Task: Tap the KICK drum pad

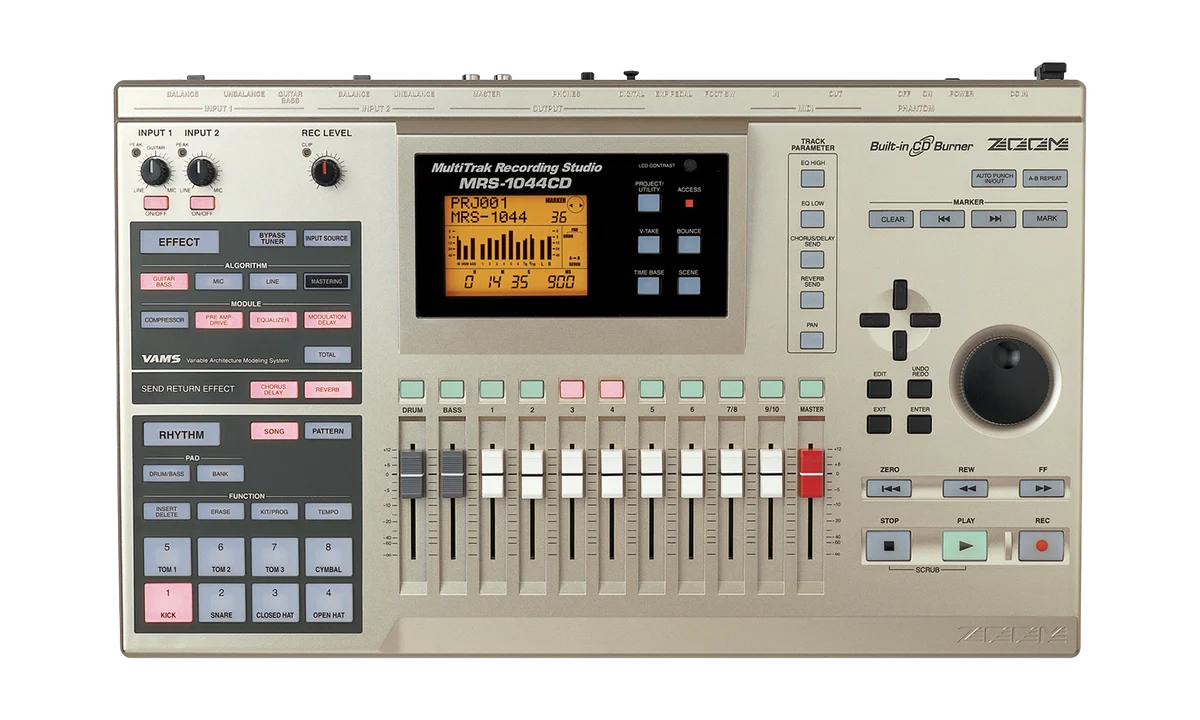Action: click(x=167, y=604)
